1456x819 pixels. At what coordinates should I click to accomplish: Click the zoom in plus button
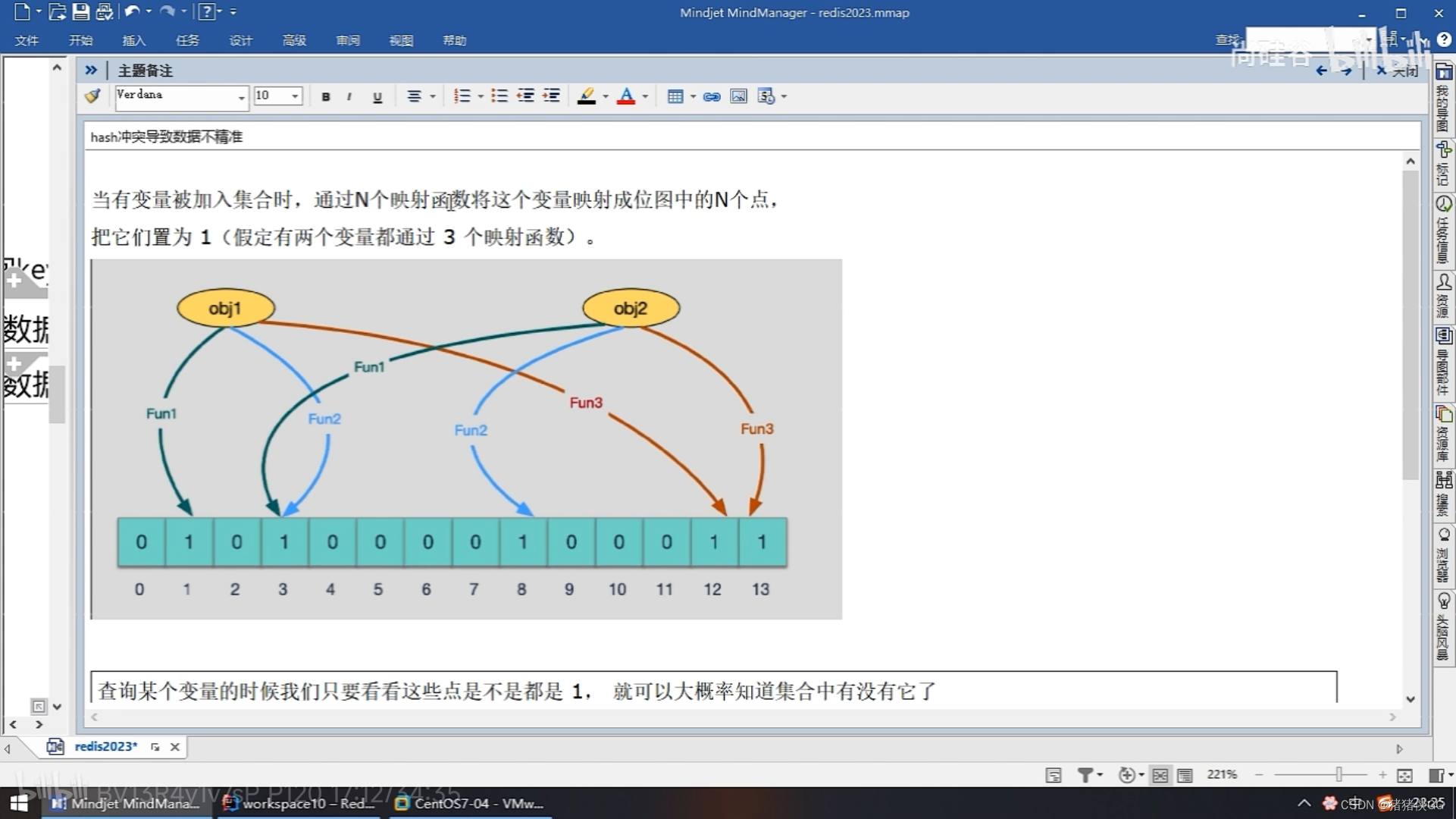(1382, 775)
